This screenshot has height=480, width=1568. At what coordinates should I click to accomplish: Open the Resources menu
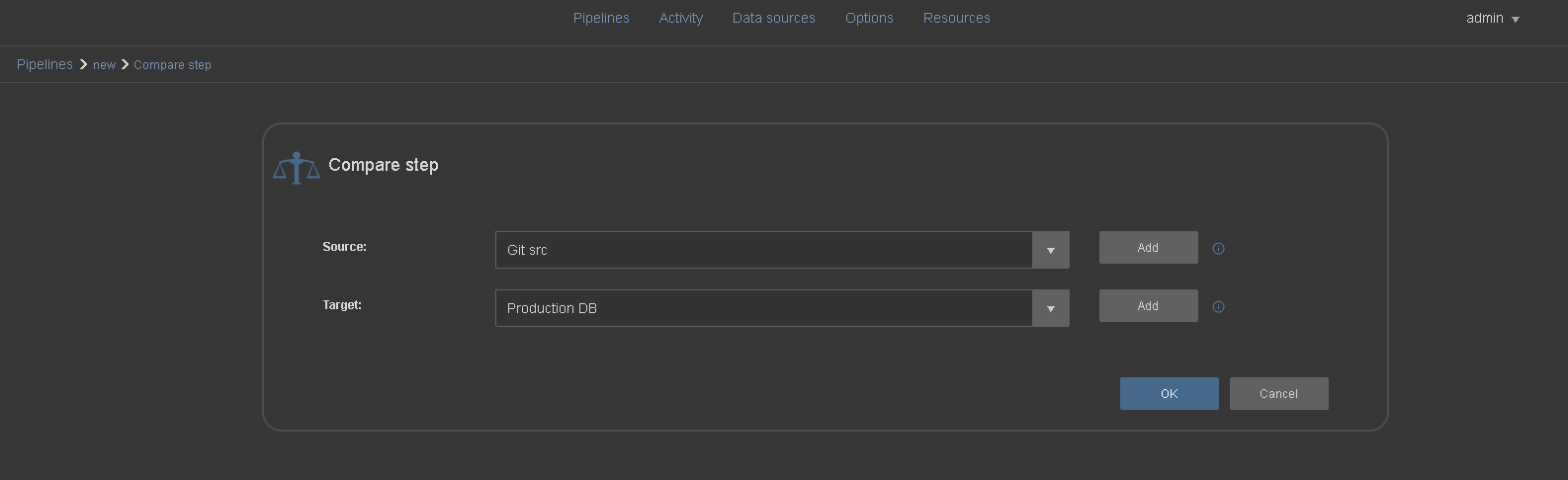click(x=957, y=18)
